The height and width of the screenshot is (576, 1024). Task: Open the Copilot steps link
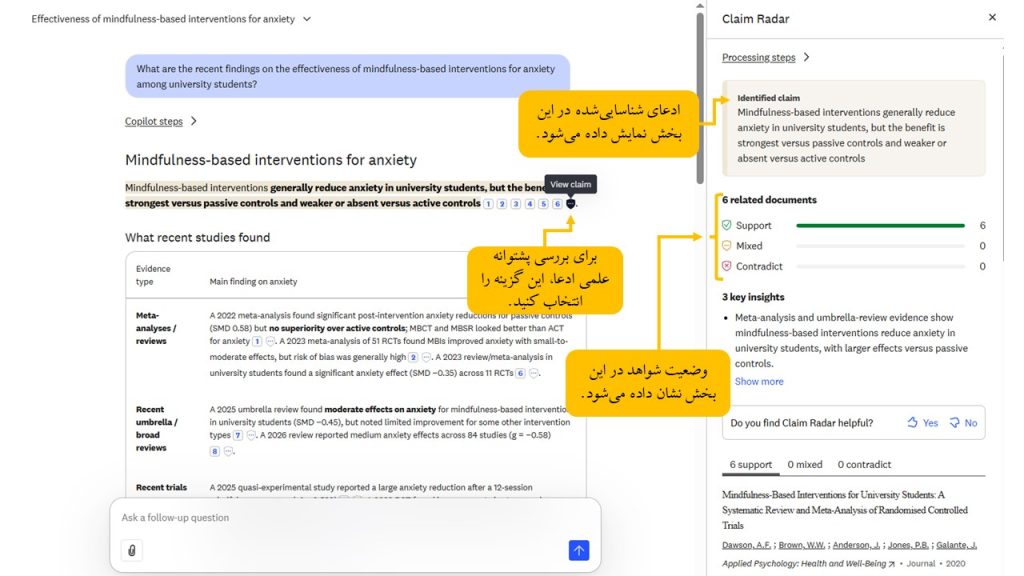pos(153,121)
